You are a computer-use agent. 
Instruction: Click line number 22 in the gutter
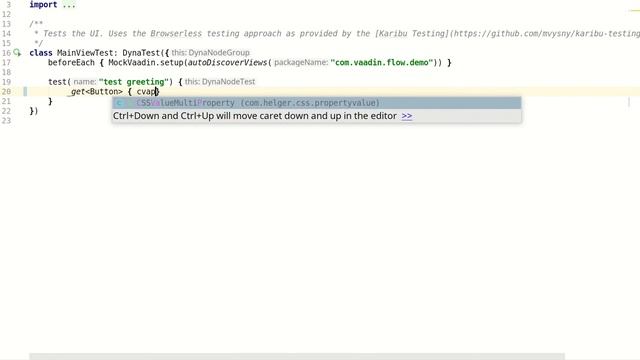(6, 111)
